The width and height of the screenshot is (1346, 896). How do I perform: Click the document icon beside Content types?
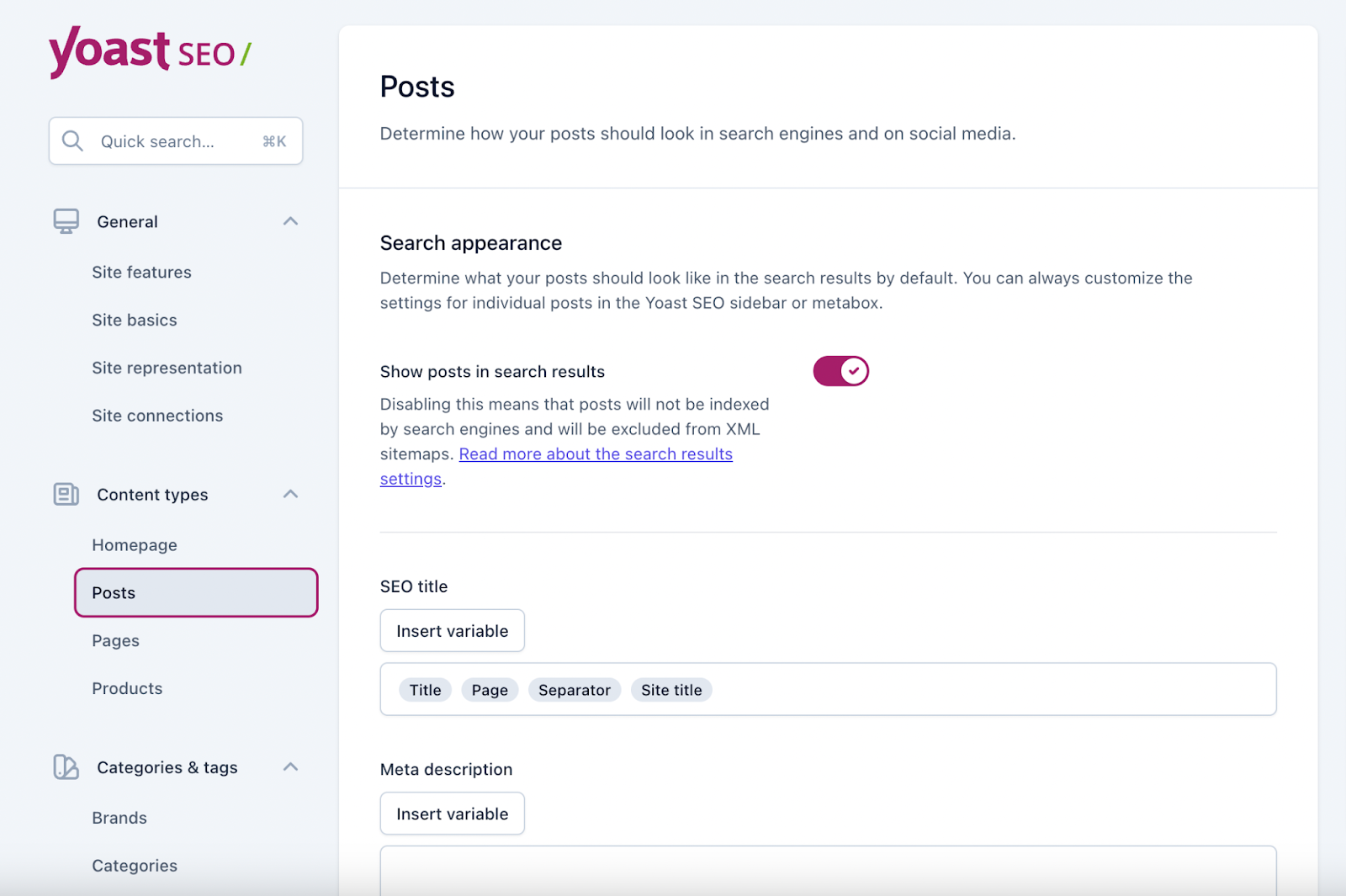point(65,494)
